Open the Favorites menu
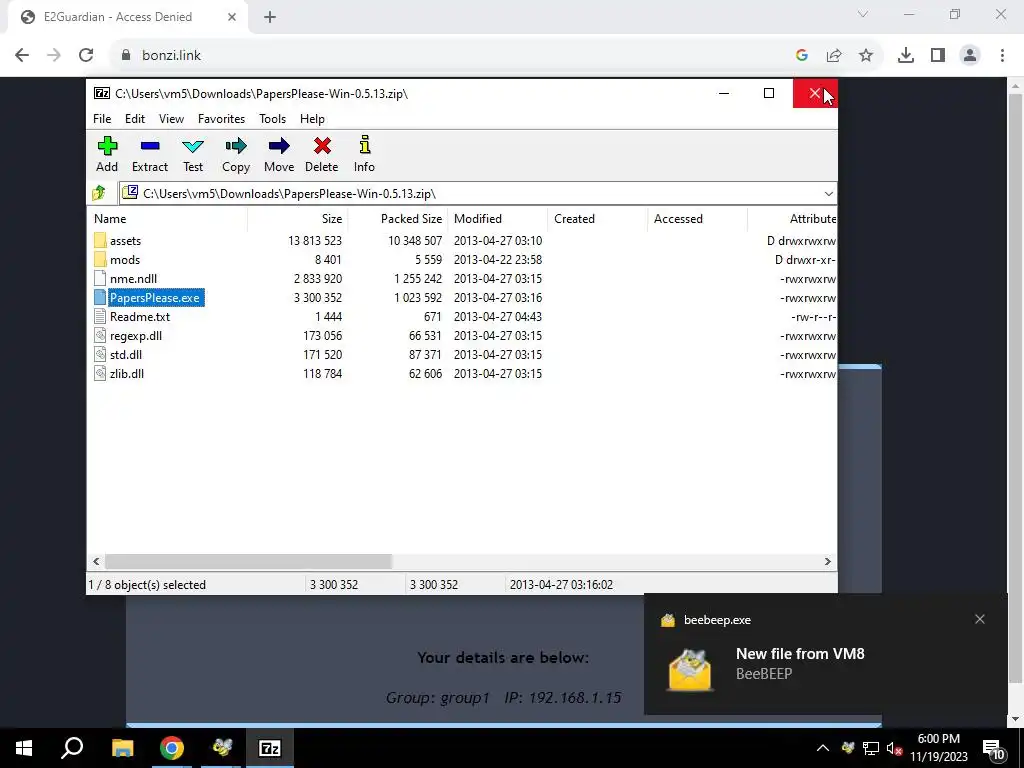The height and width of the screenshot is (768, 1024). tap(221, 119)
